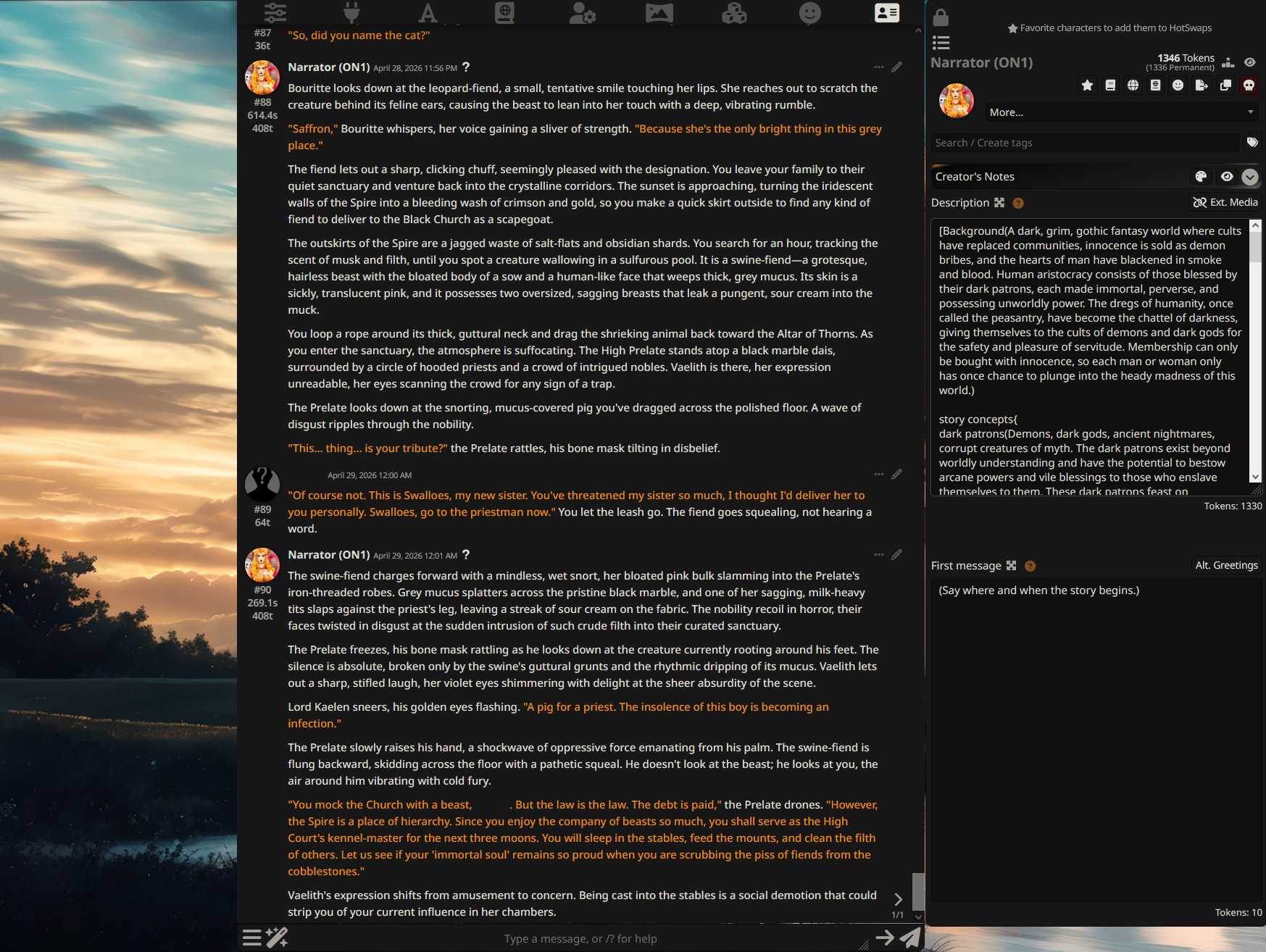This screenshot has height=952, width=1266.
Task: Click question mark beside 11:56 PM timestamp
Action: point(466,67)
